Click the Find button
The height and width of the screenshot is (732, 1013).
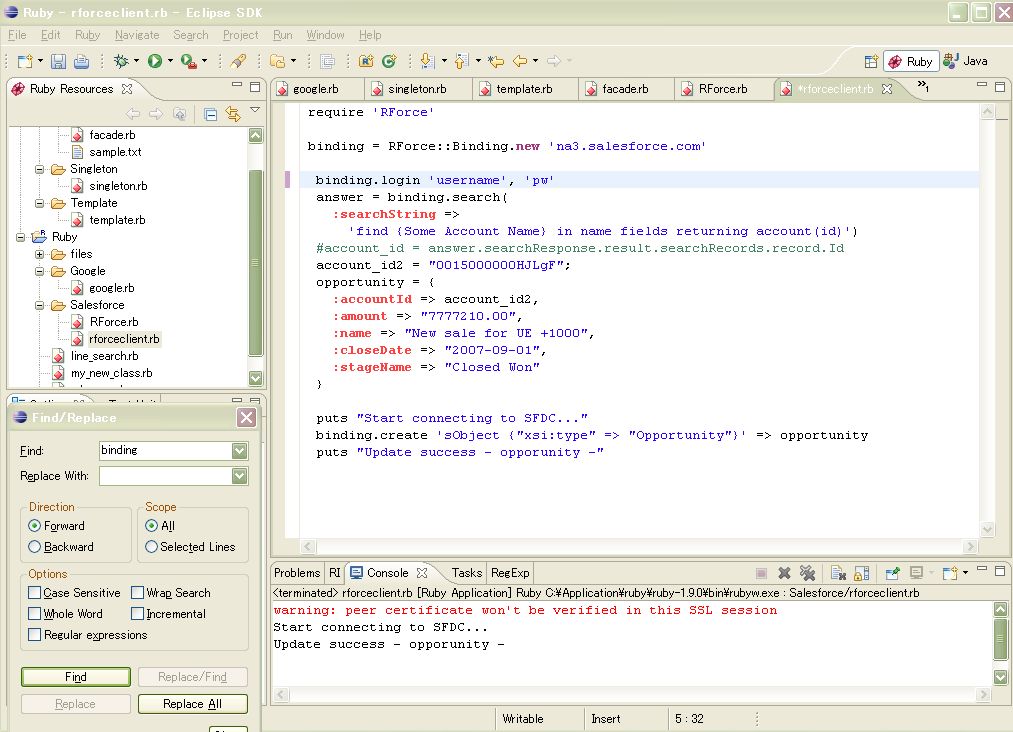(x=76, y=676)
